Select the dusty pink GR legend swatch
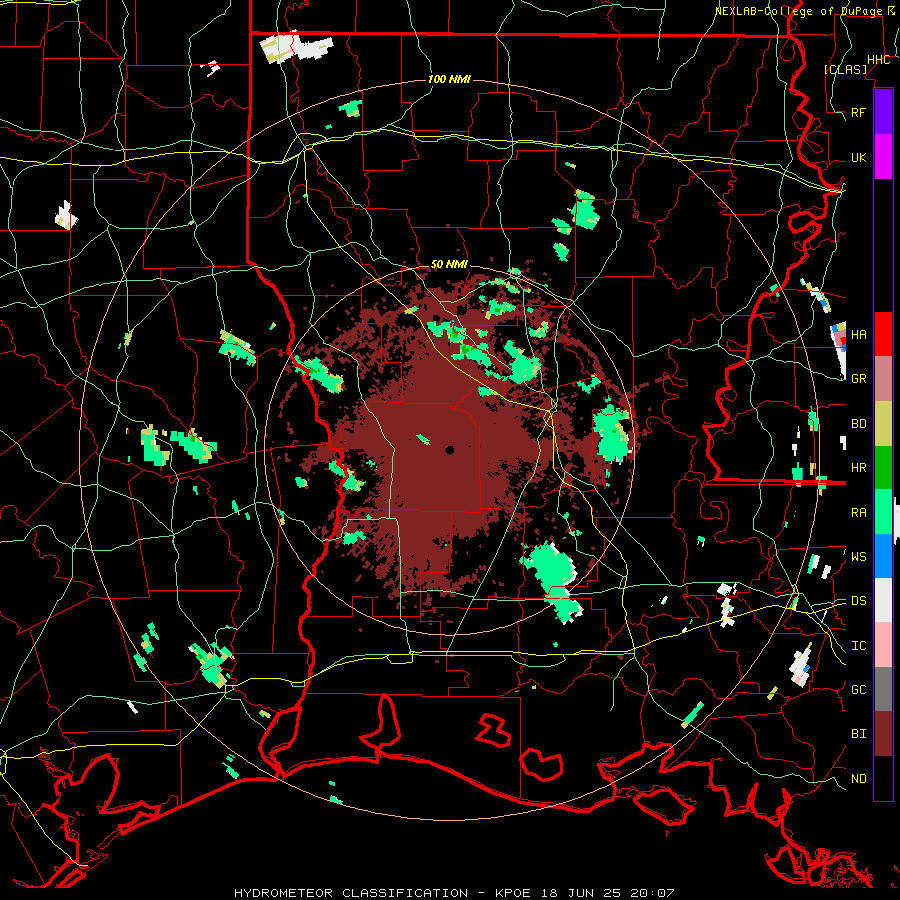900x900 pixels. coord(883,378)
